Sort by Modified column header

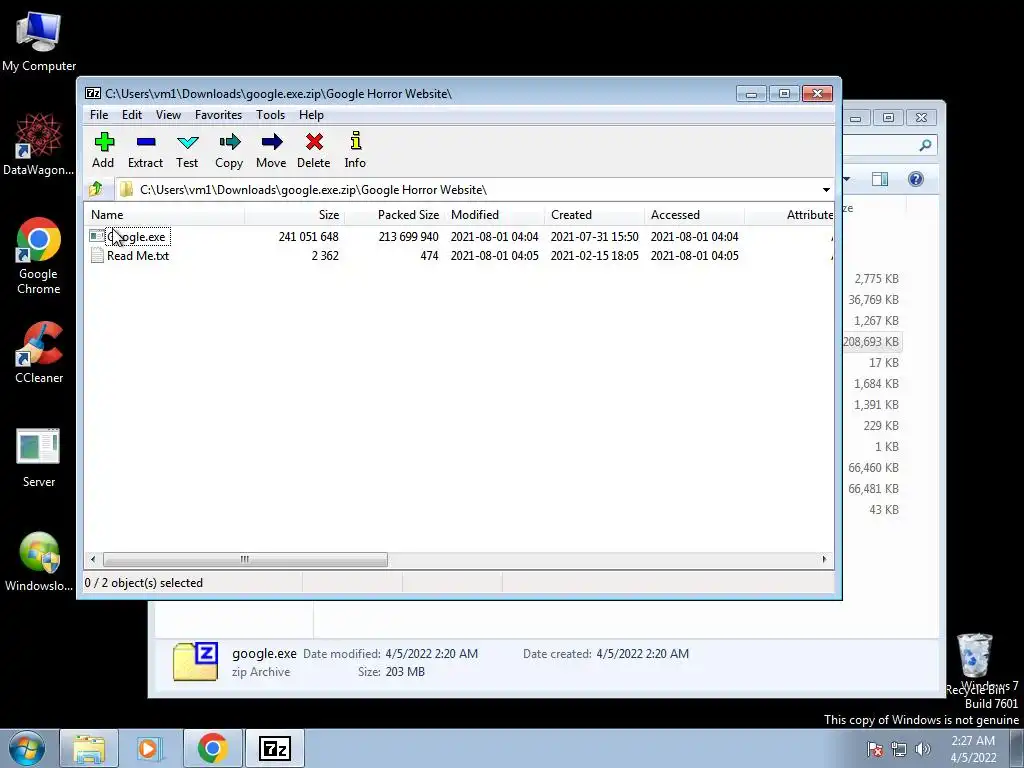tap(494, 214)
